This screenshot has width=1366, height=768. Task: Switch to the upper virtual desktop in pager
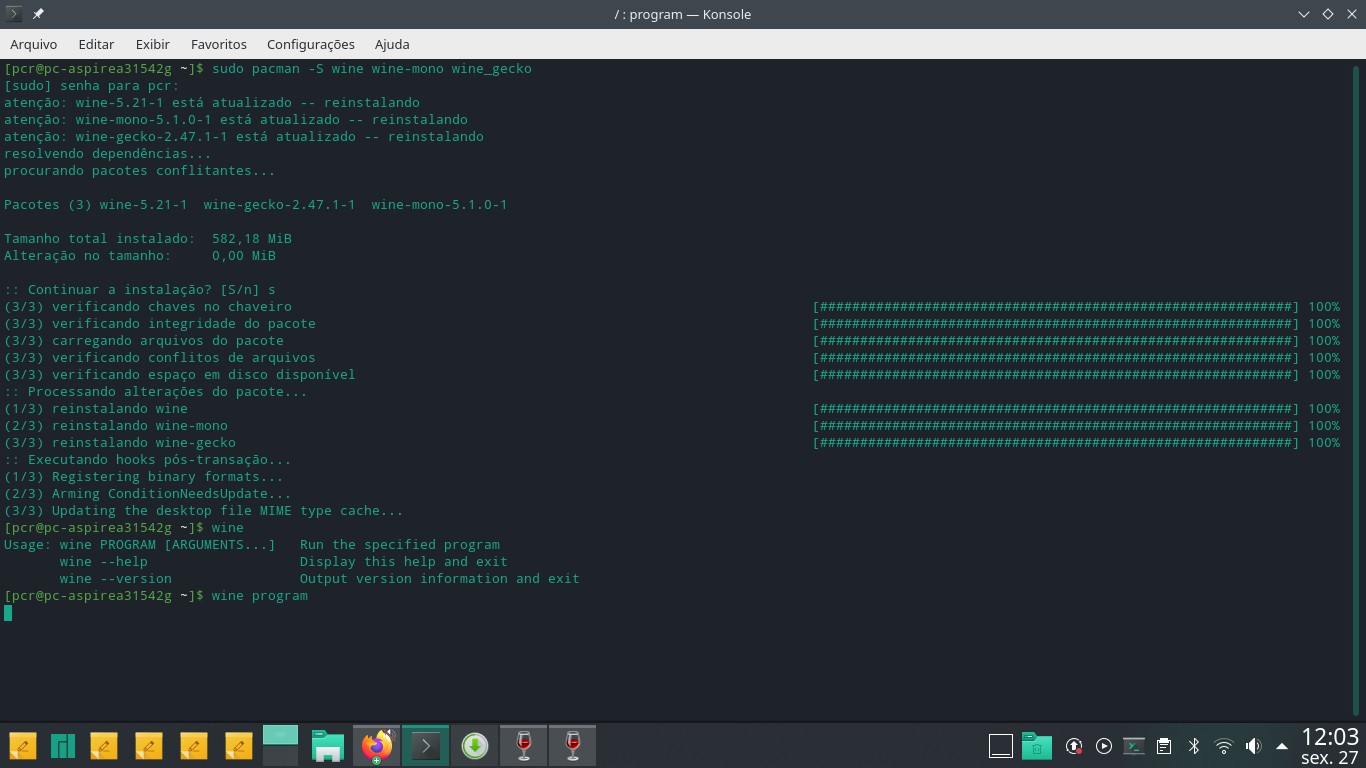pos(281,735)
